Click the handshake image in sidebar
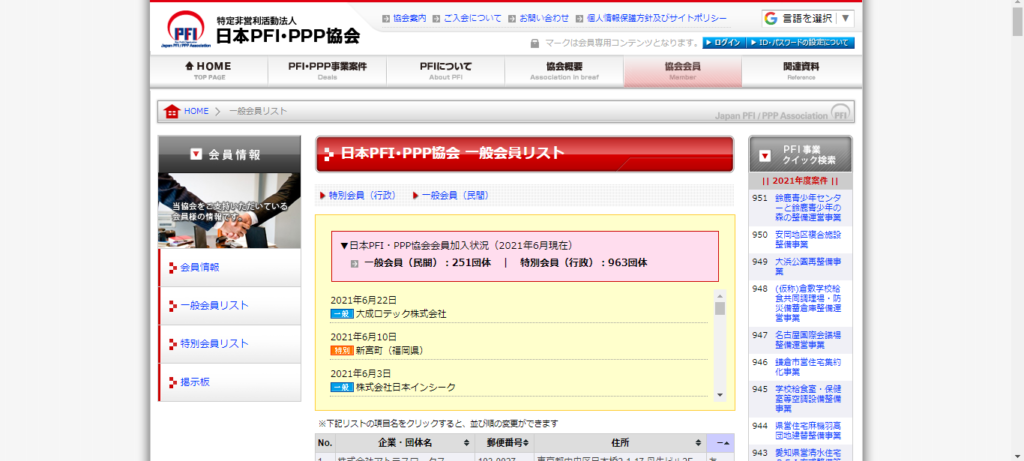Image resolution: width=1024 pixels, height=461 pixels. click(229, 210)
